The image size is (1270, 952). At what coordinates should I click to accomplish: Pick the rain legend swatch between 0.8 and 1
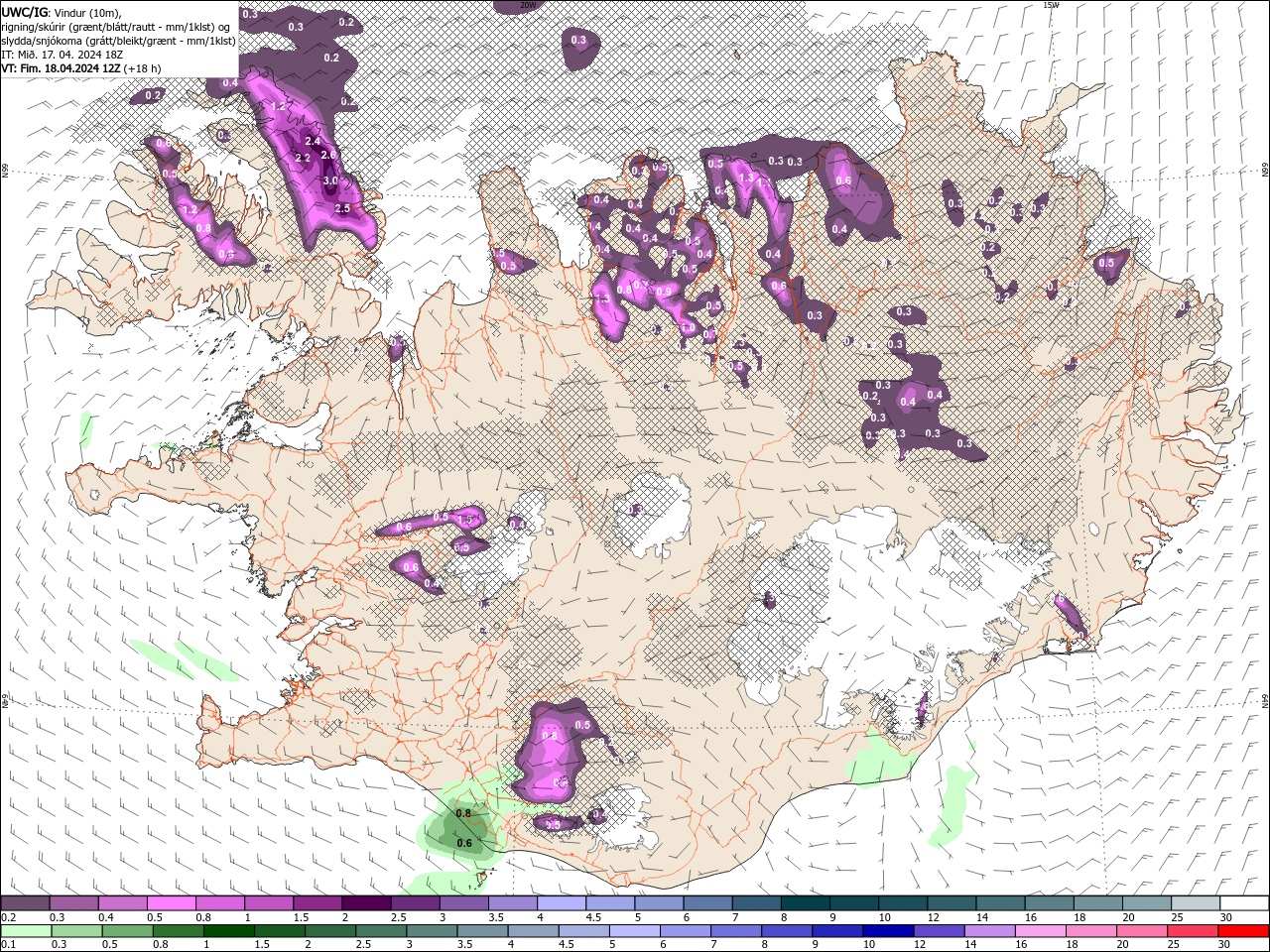pyautogui.click(x=178, y=931)
